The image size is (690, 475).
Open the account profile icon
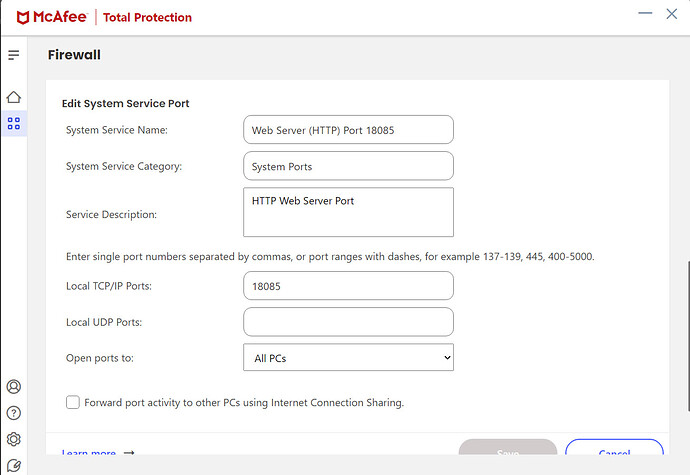[14, 387]
